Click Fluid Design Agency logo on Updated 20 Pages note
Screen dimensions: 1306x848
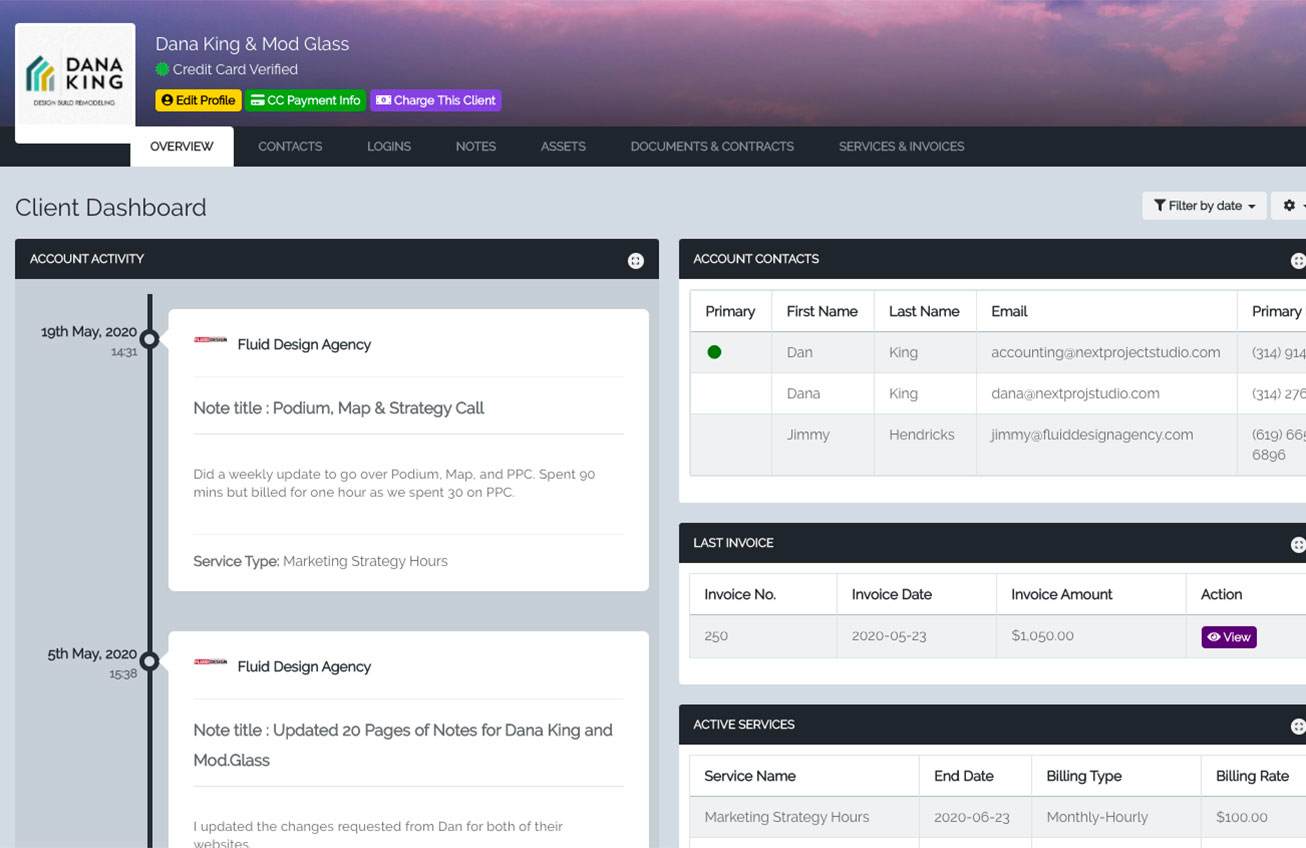pos(210,662)
